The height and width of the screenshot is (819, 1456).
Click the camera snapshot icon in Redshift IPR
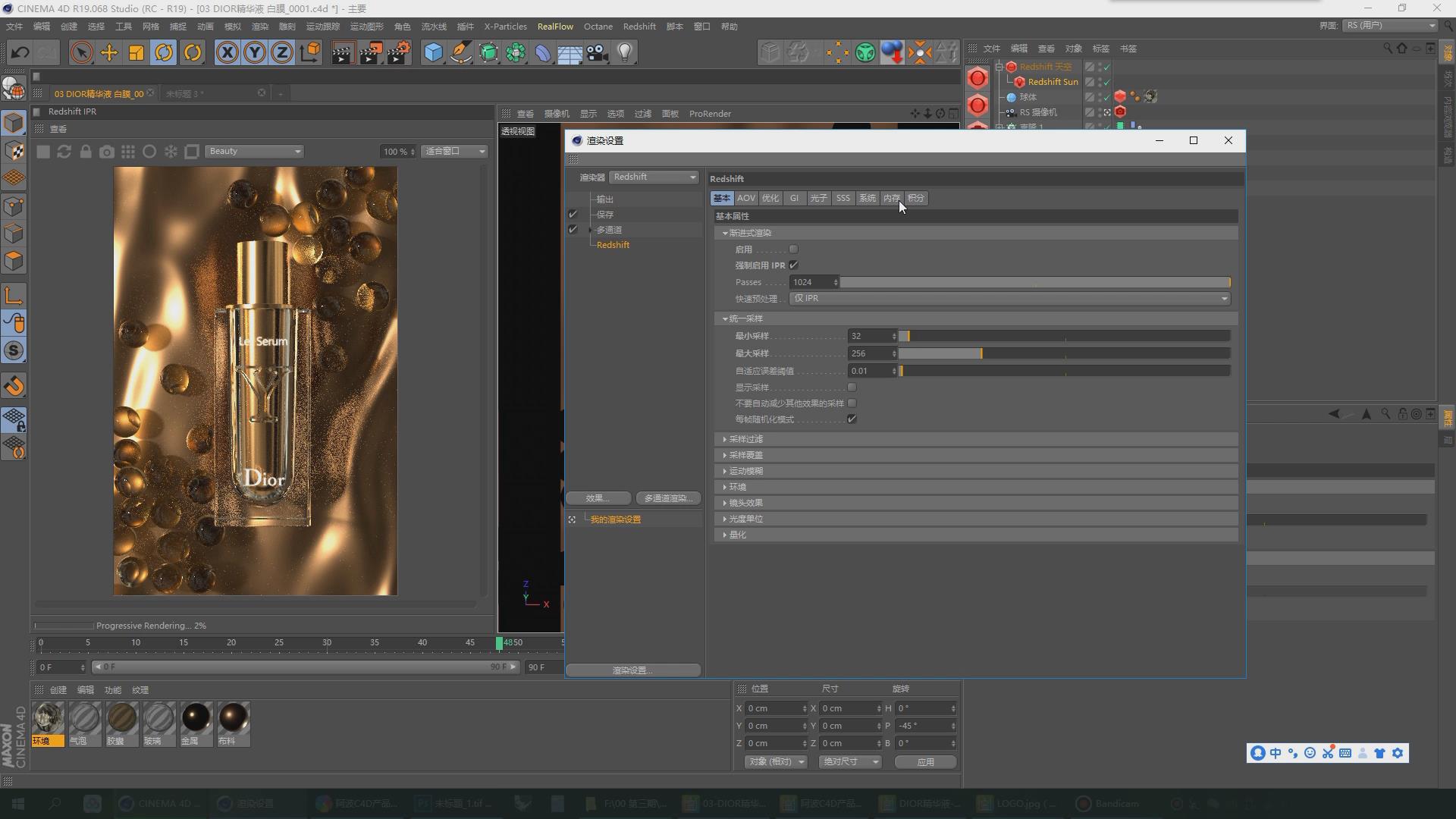click(107, 152)
